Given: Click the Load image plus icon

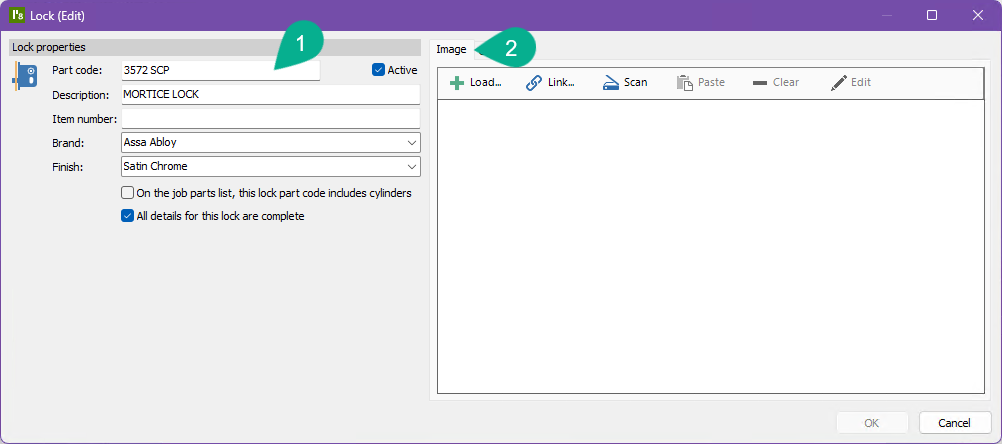Looking at the screenshot, I should pyautogui.click(x=456, y=83).
